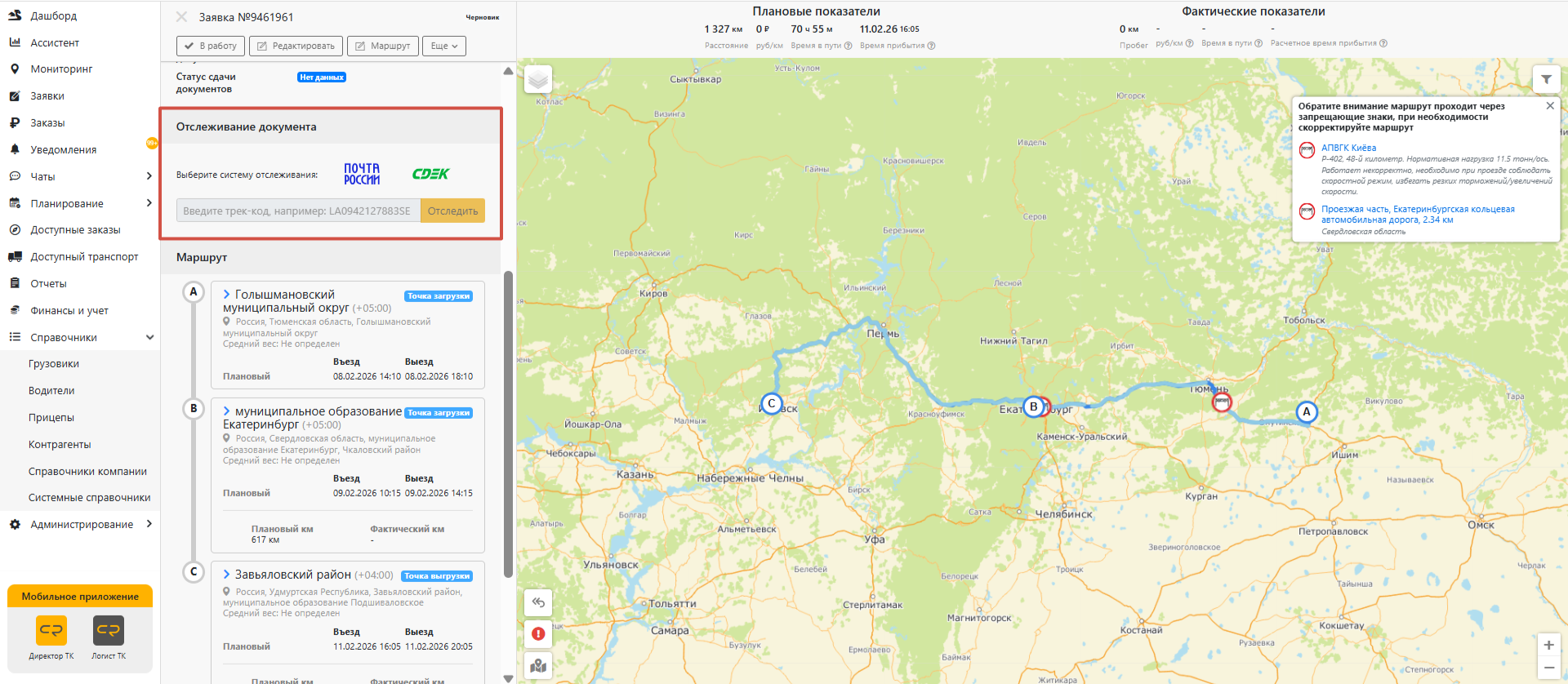Open the Екатеринбургская кольцевая warning link
The width and height of the screenshot is (1568, 684).
(1418, 215)
